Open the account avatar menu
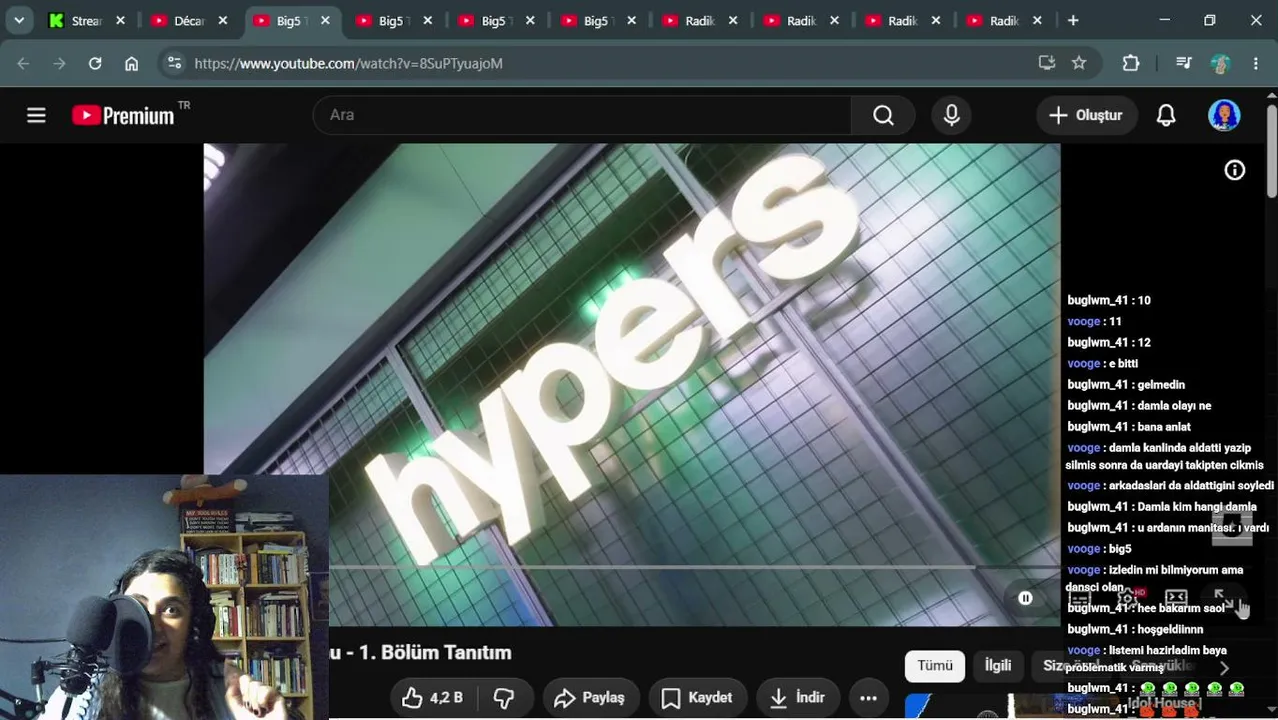Image resolution: width=1278 pixels, height=720 pixels. click(1224, 115)
